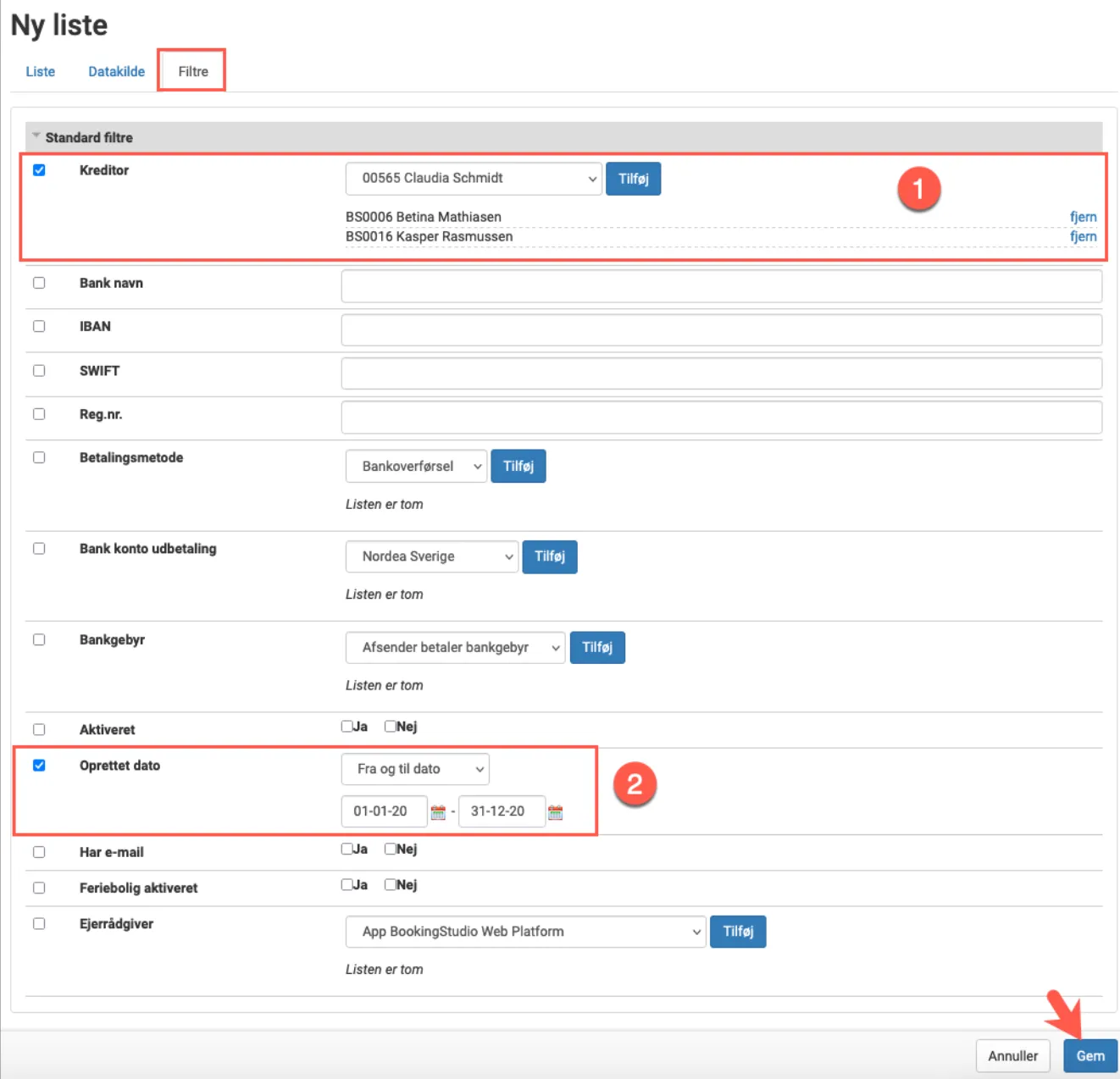Open the Betalingsmetode dropdown showing Bankoverførsel
Viewport: 1120px width, 1079px height.
point(416,466)
